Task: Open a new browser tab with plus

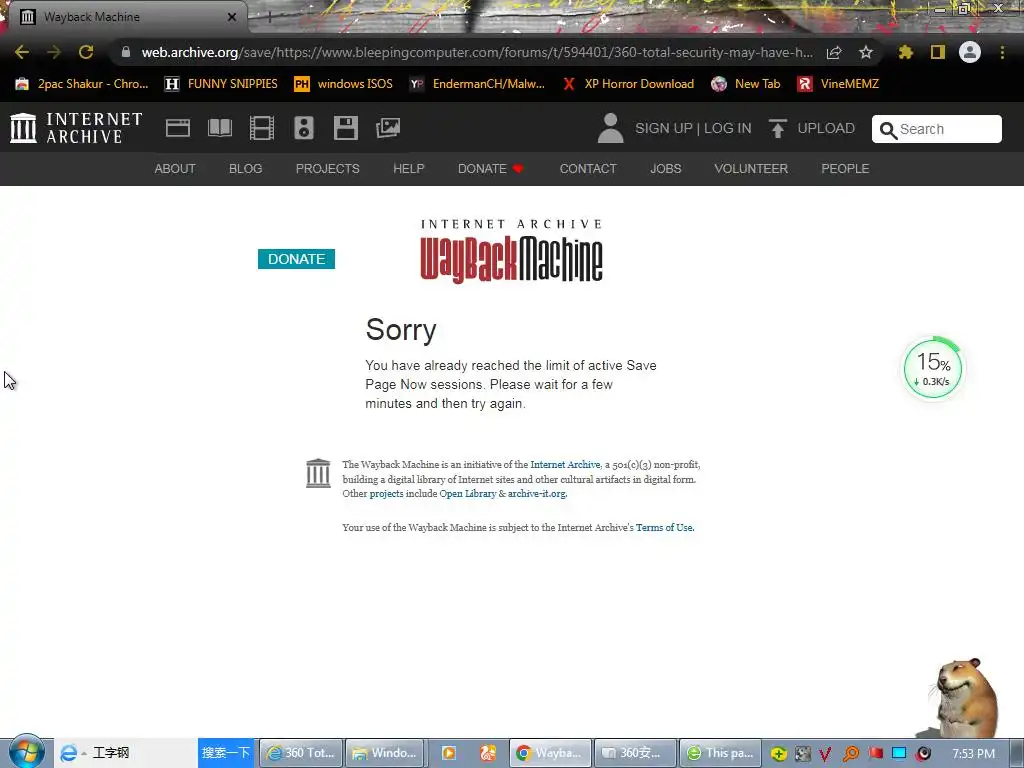Action: [x=269, y=17]
